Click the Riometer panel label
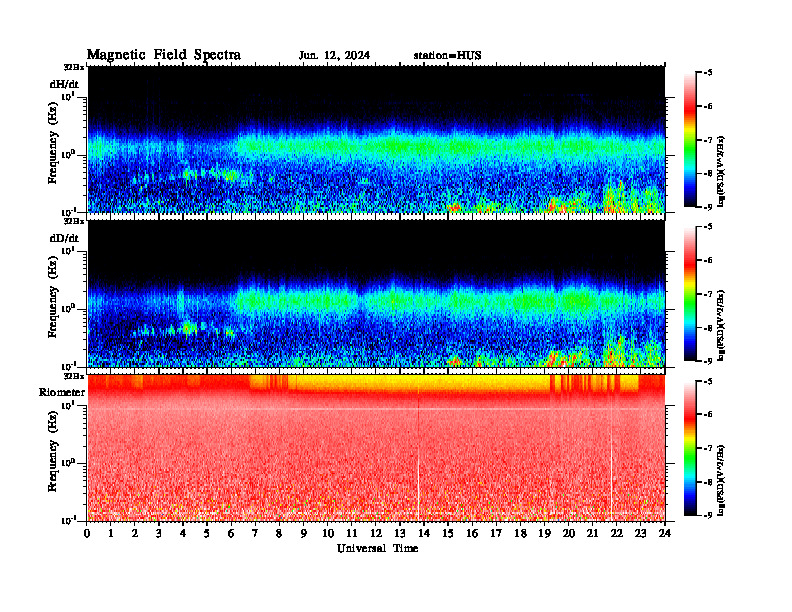 pos(62,392)
